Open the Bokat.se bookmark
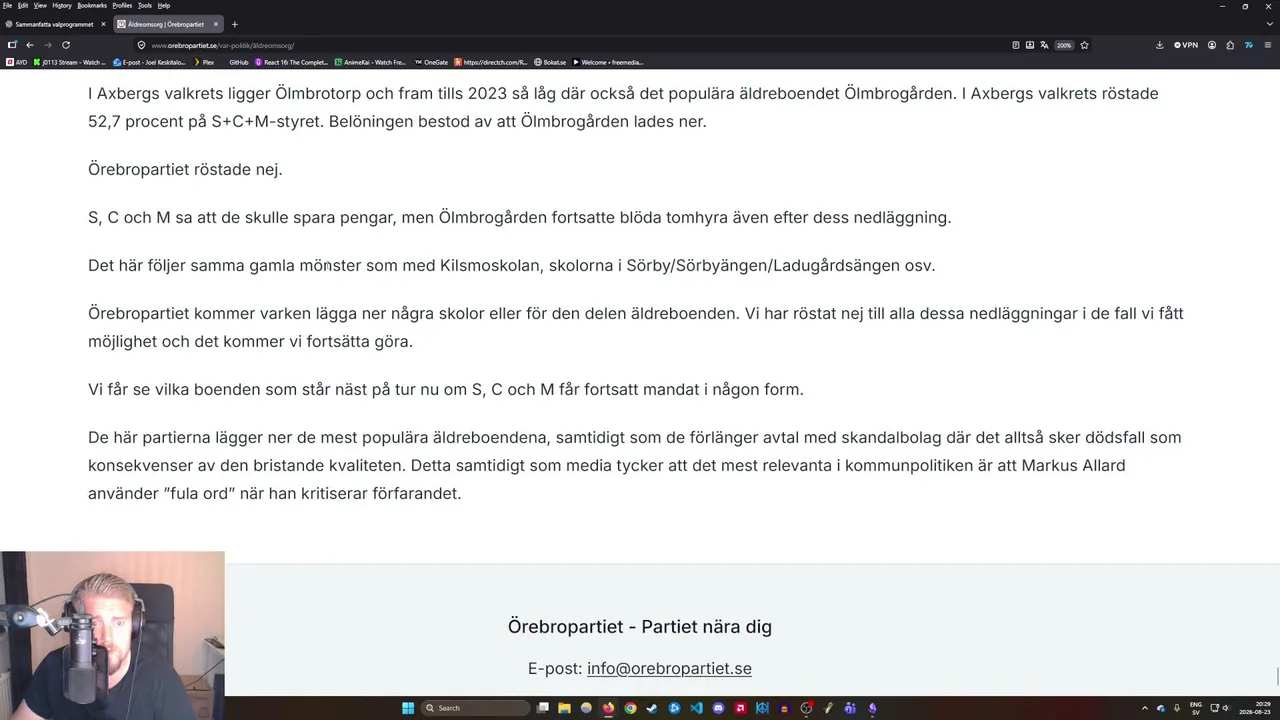 click(x=551, y=62)
